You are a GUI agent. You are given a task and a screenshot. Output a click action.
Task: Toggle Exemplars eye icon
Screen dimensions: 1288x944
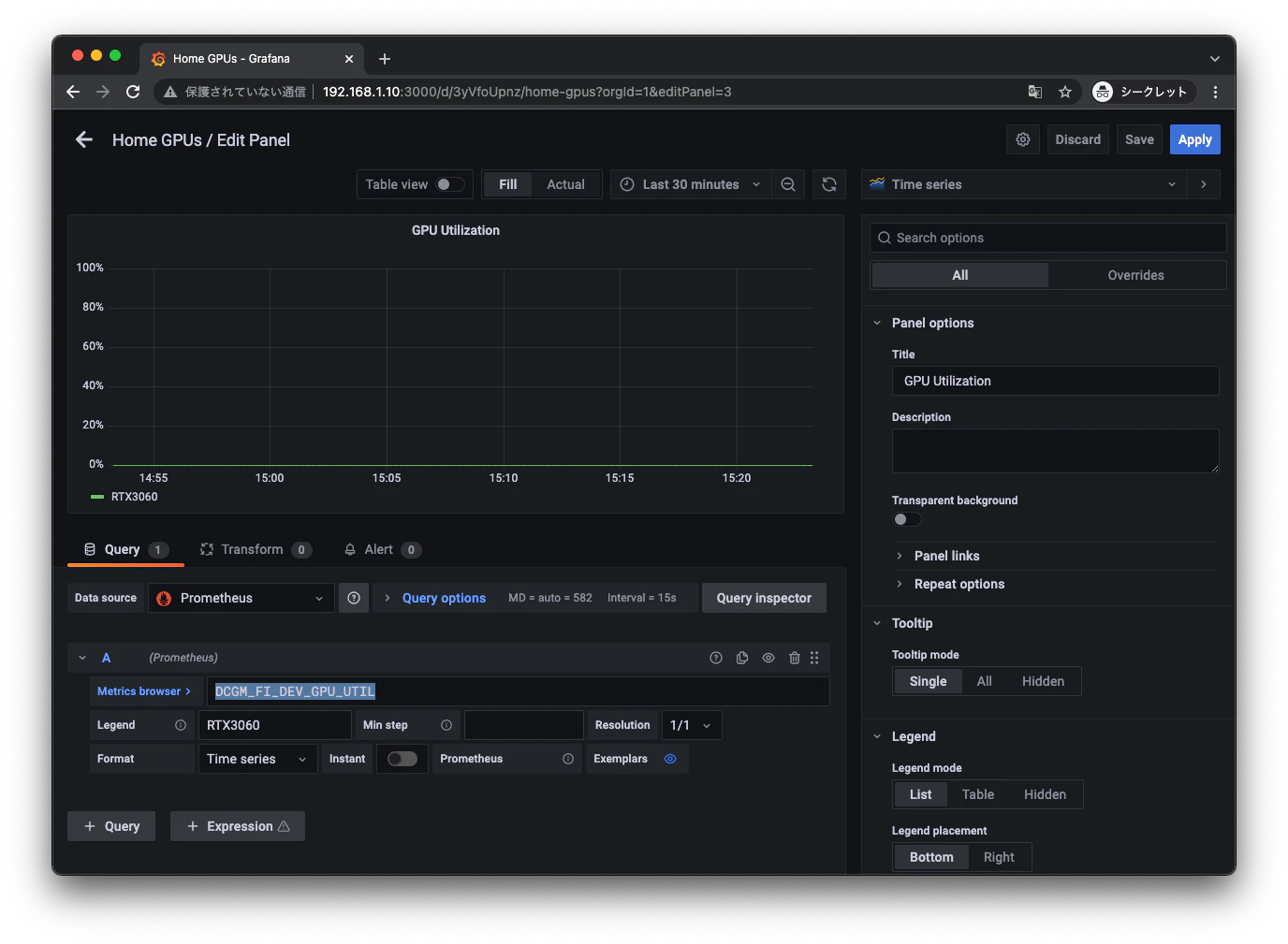click(670, 759)
